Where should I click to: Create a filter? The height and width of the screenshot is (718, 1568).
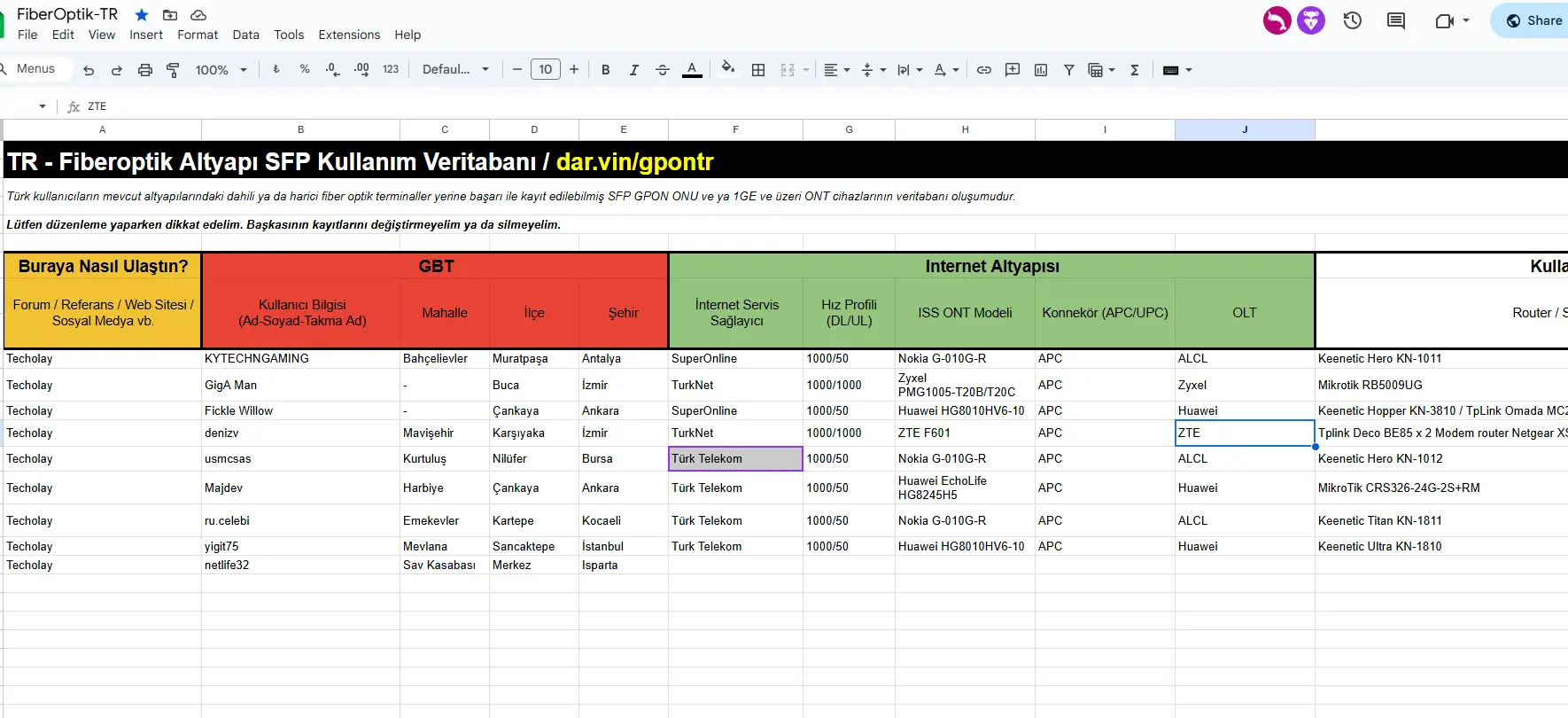1069,70
